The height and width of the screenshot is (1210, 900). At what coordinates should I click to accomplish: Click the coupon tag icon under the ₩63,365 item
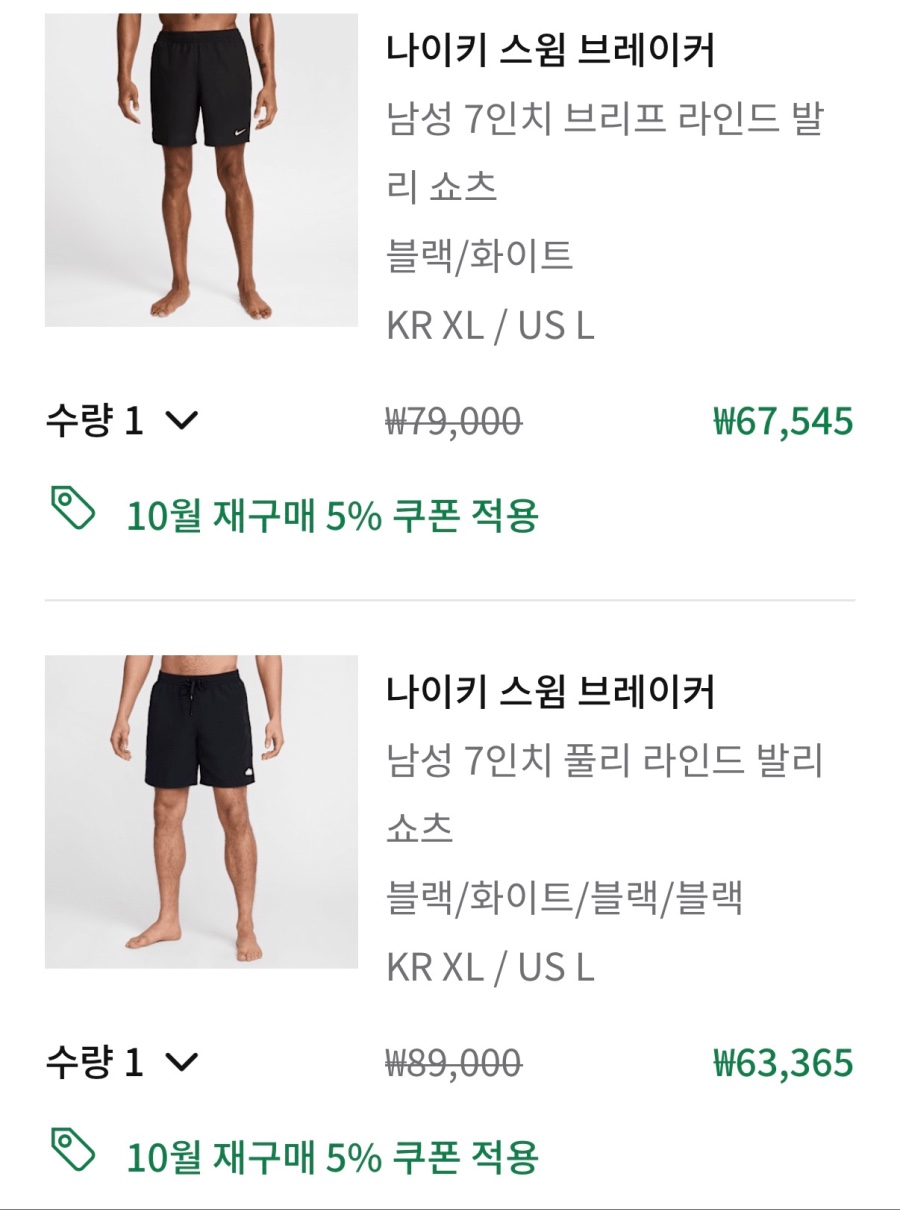tap(73, 1151)
